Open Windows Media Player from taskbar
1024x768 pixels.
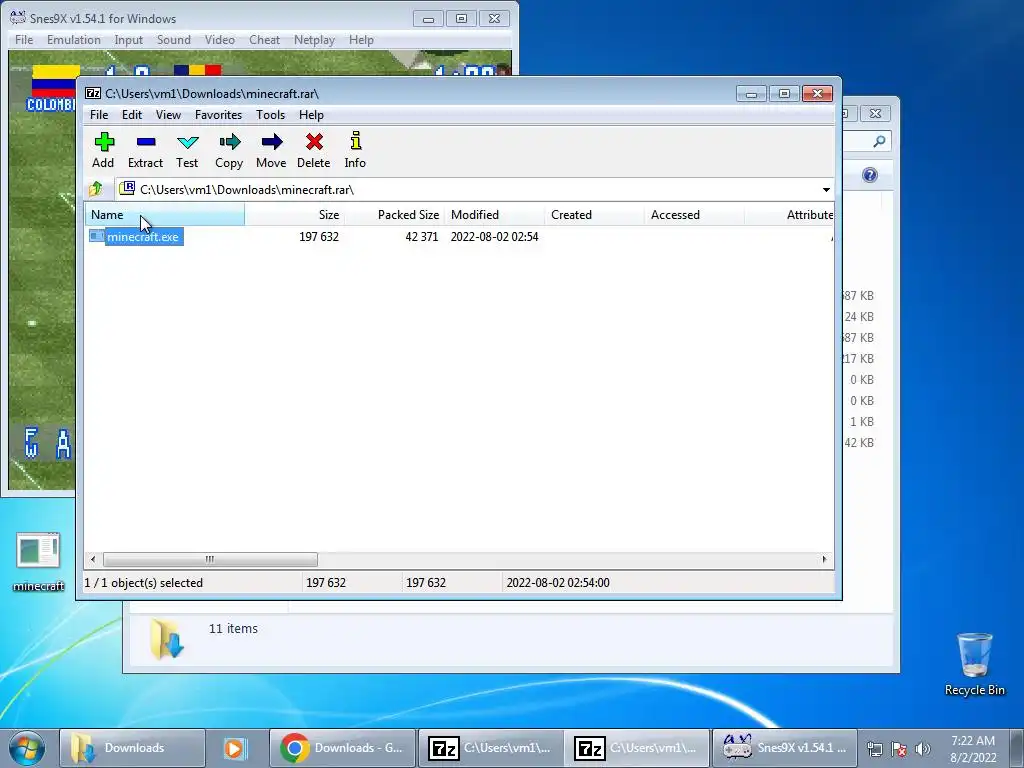[234, 748]
